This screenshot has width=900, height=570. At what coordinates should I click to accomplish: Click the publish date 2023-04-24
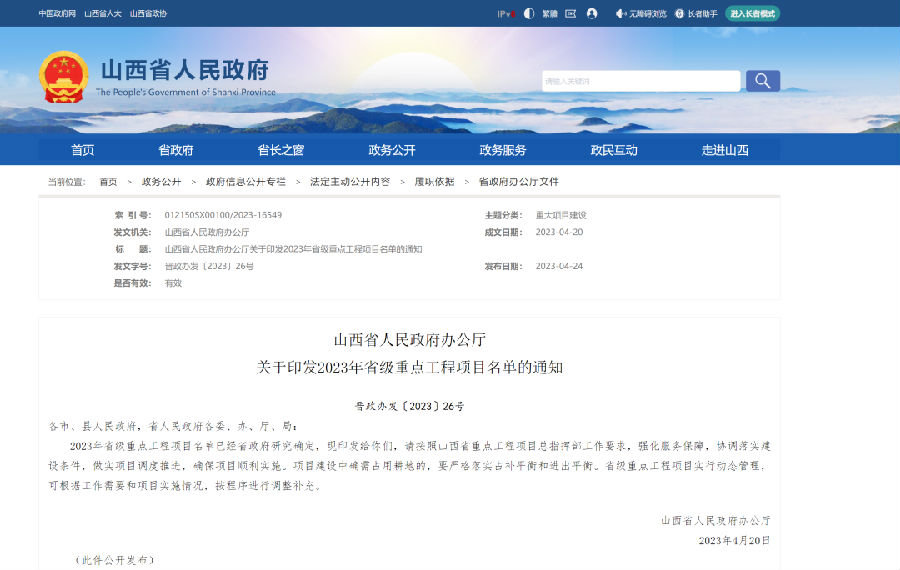tap(559, 266)
